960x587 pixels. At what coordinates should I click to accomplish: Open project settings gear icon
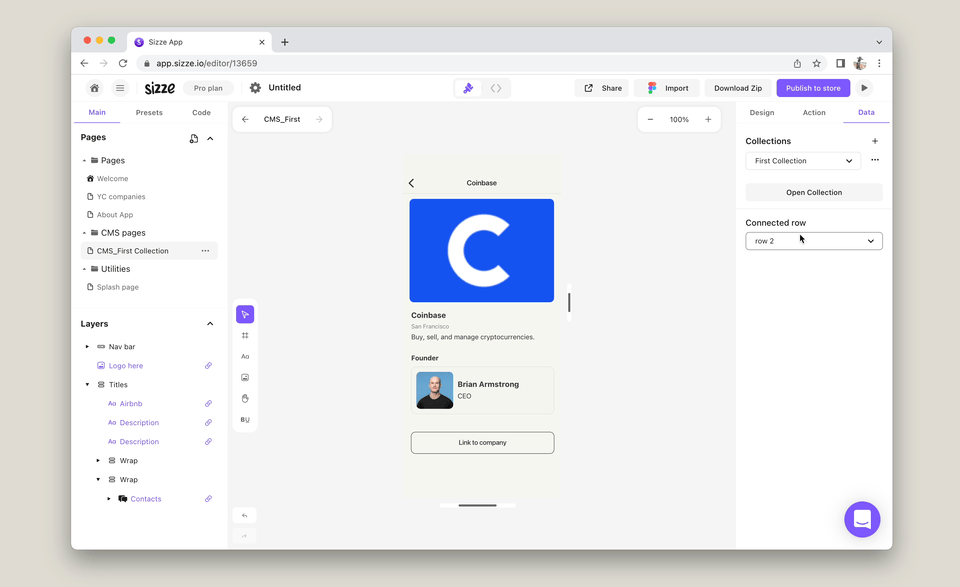click(x=255, y=88)
